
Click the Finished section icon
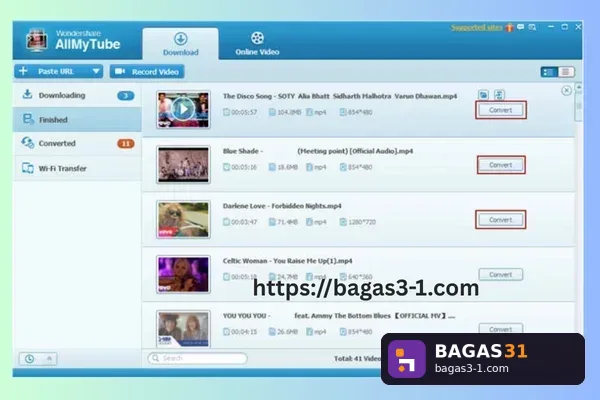28,119
